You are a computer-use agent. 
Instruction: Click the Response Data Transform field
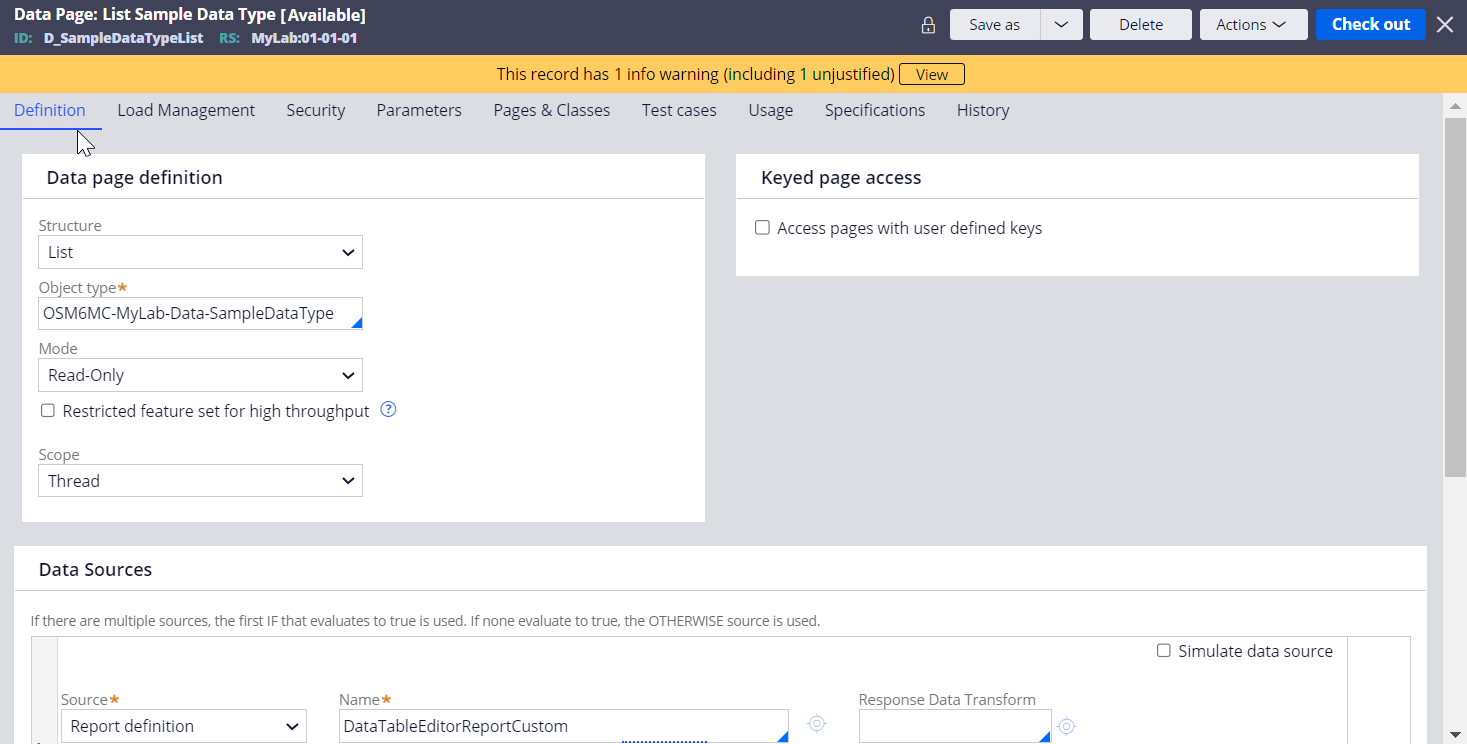[x=955, y=726]
